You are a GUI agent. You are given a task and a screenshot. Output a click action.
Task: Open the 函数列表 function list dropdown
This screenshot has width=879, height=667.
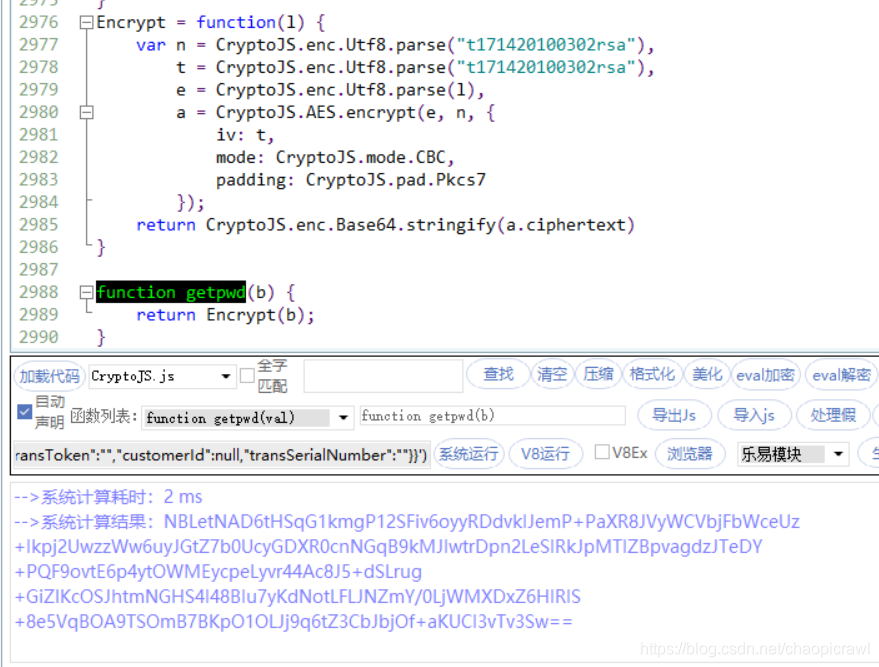click(x=343, y=418)
